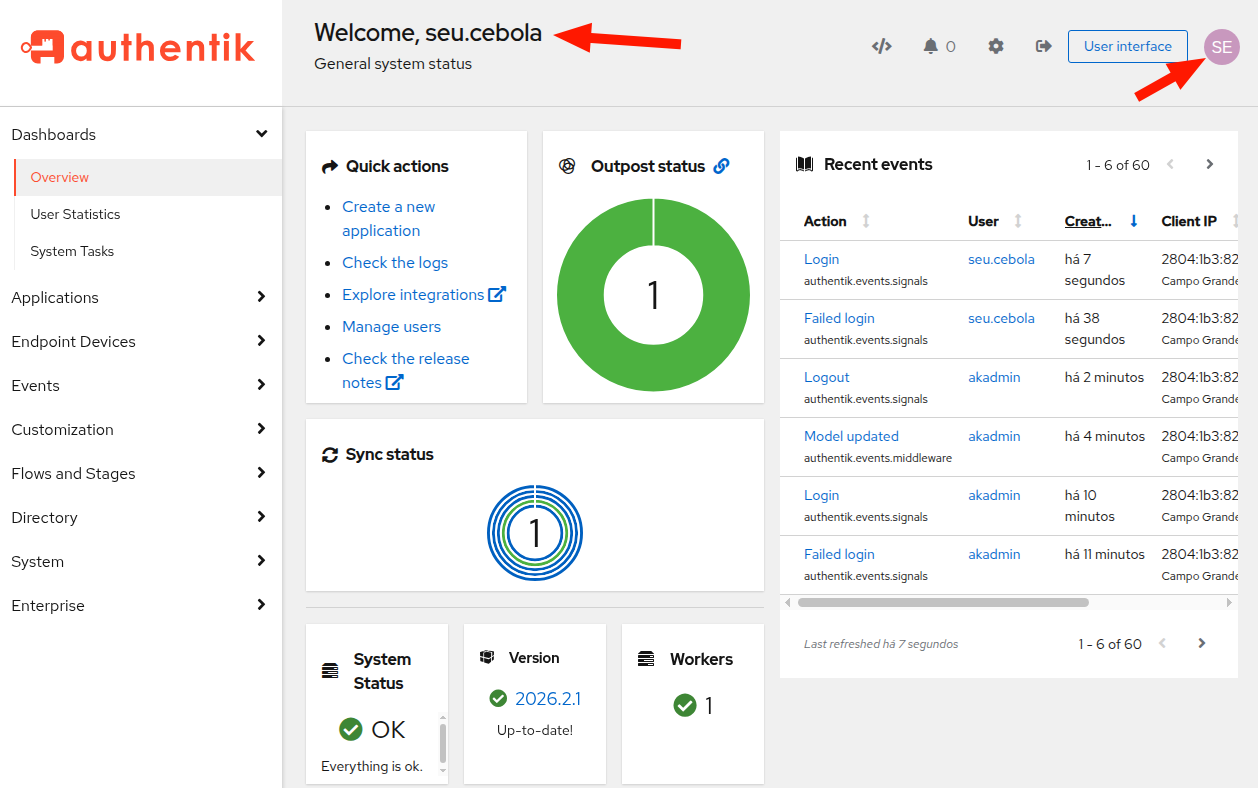Viewport: 1258px width, 788px height.
Task: Open Create a new application link
Action: tap(388, 218)
